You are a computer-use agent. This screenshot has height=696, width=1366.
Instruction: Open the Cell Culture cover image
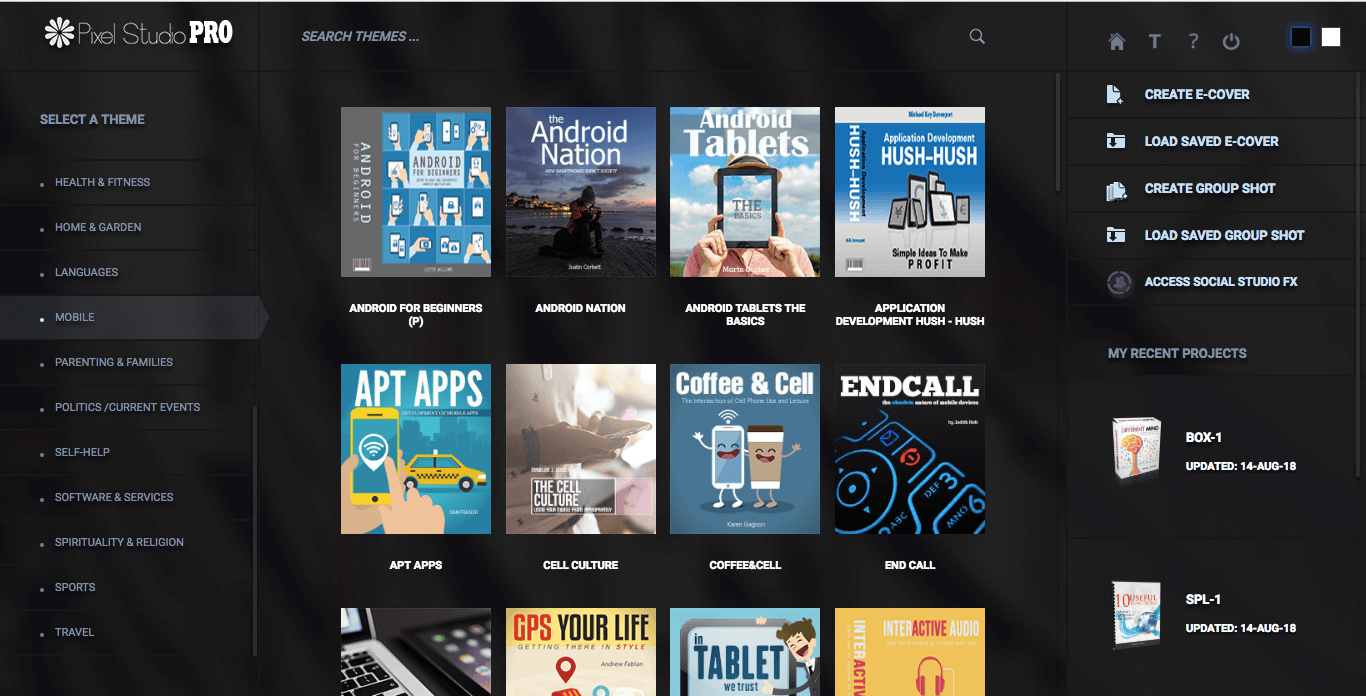pos(581,449)
